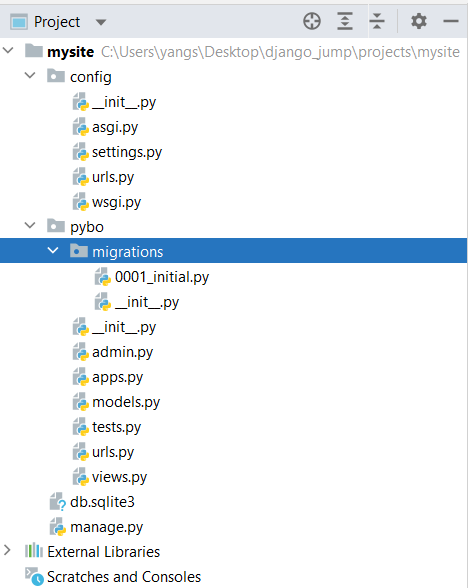Click the Collapse All toolbar icon
The image size is (468, 588).
click(377, 21)
